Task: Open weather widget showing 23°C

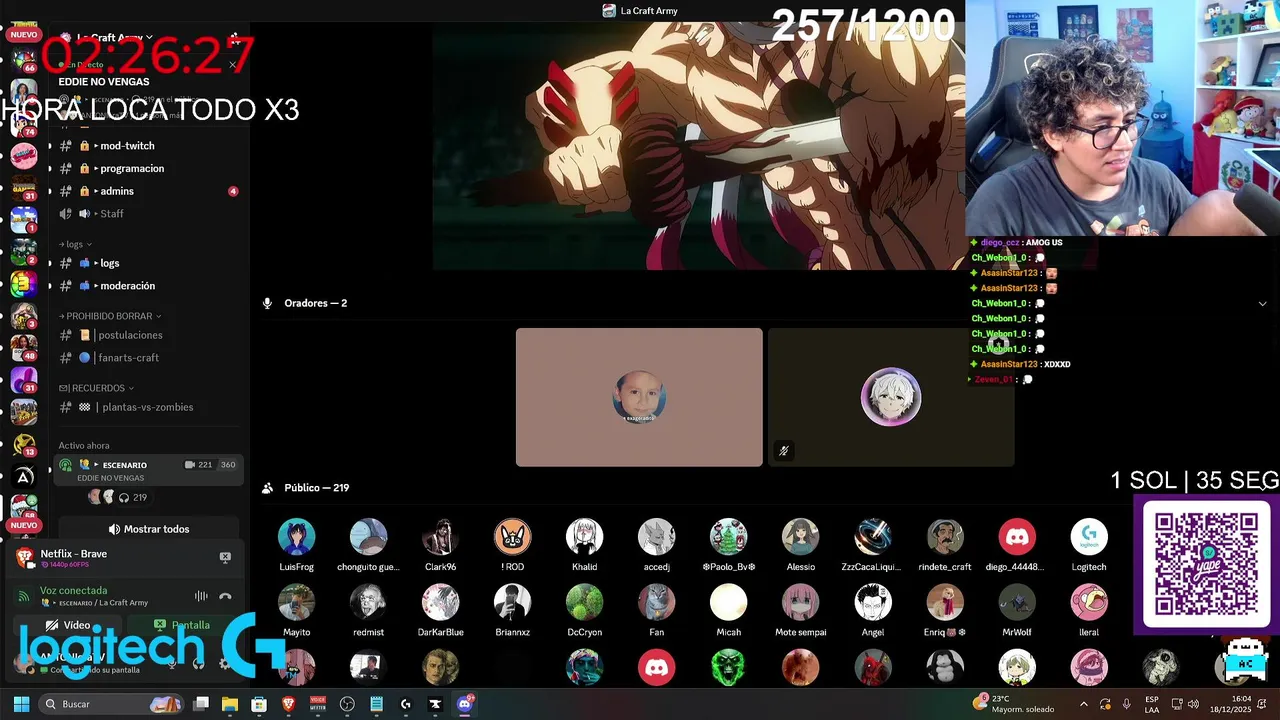Action: point(1014,704)
